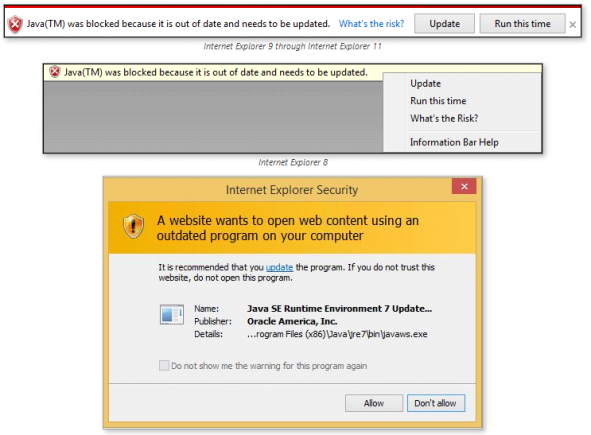
Task: Click the red blocked shield icon in the IE11 notification bar
Action: pos(15,25)
